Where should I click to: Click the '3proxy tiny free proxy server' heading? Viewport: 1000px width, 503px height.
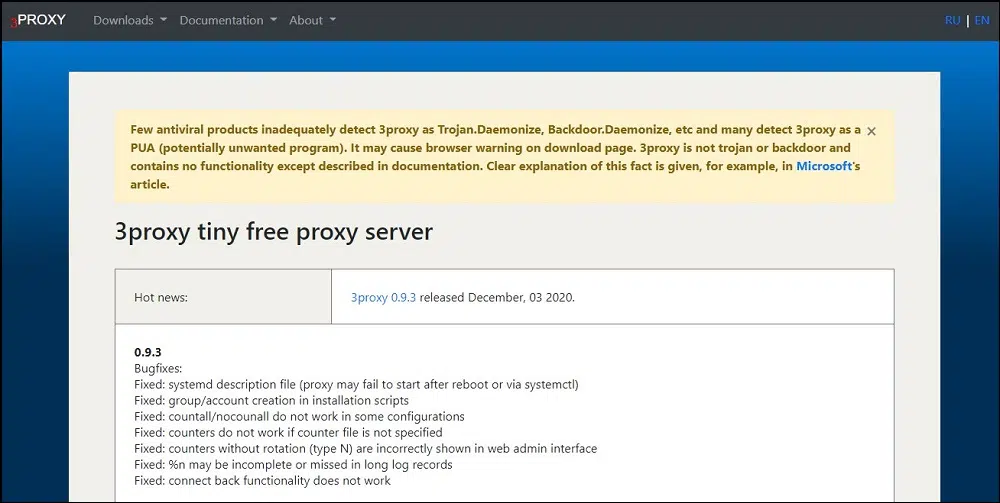[274, 232]
